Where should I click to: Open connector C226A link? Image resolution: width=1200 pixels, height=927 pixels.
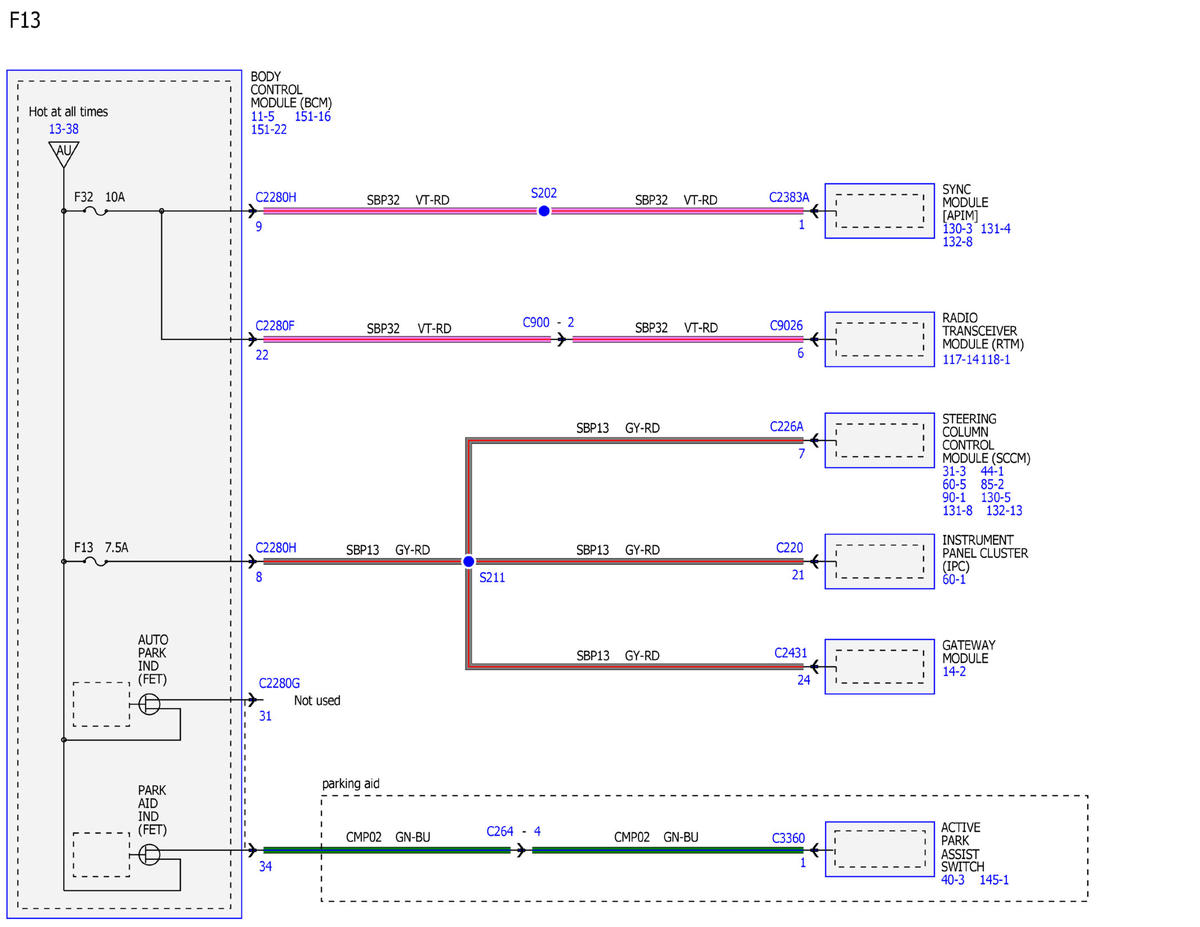pos(787,426)
